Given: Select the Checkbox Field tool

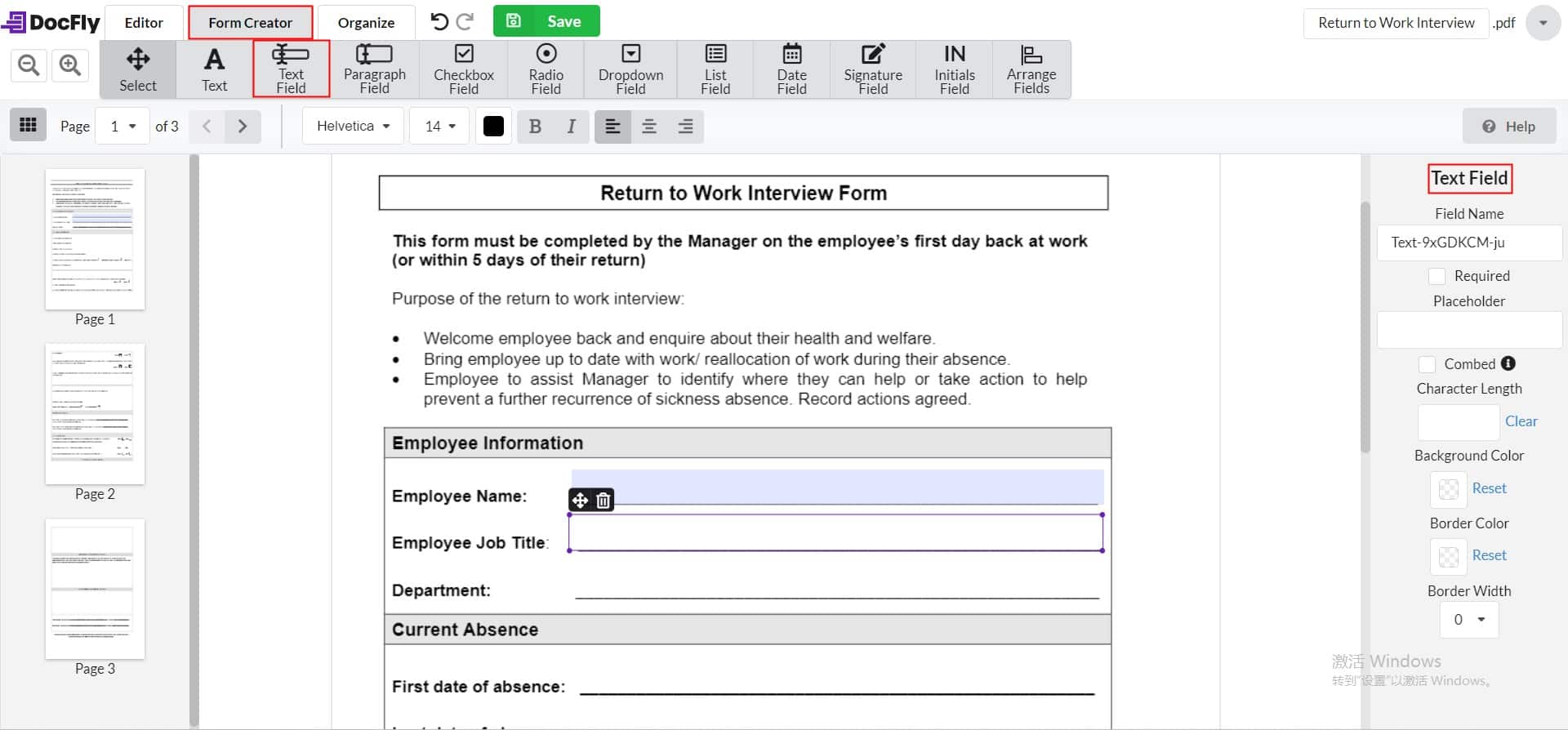Looking at the screenshot, I should tap(463, 69).
